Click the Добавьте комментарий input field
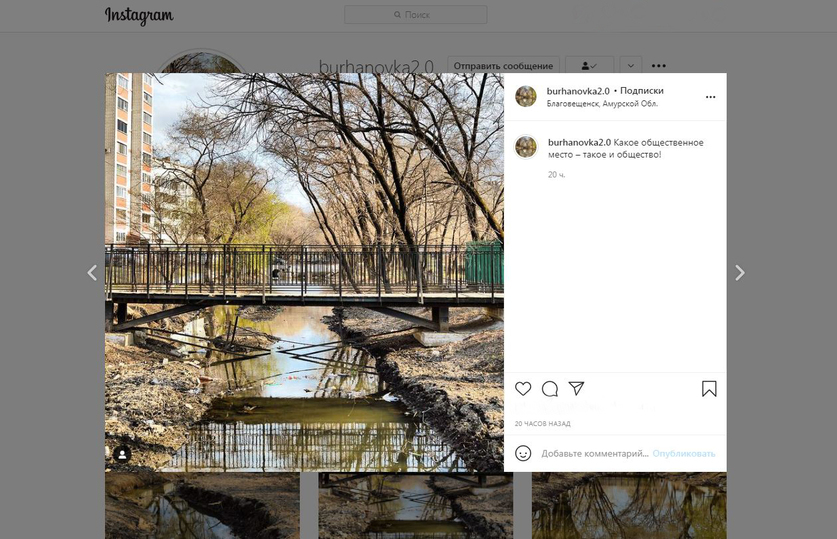The height and width of the screenshot is (539, 837). (x=595, y=453)
